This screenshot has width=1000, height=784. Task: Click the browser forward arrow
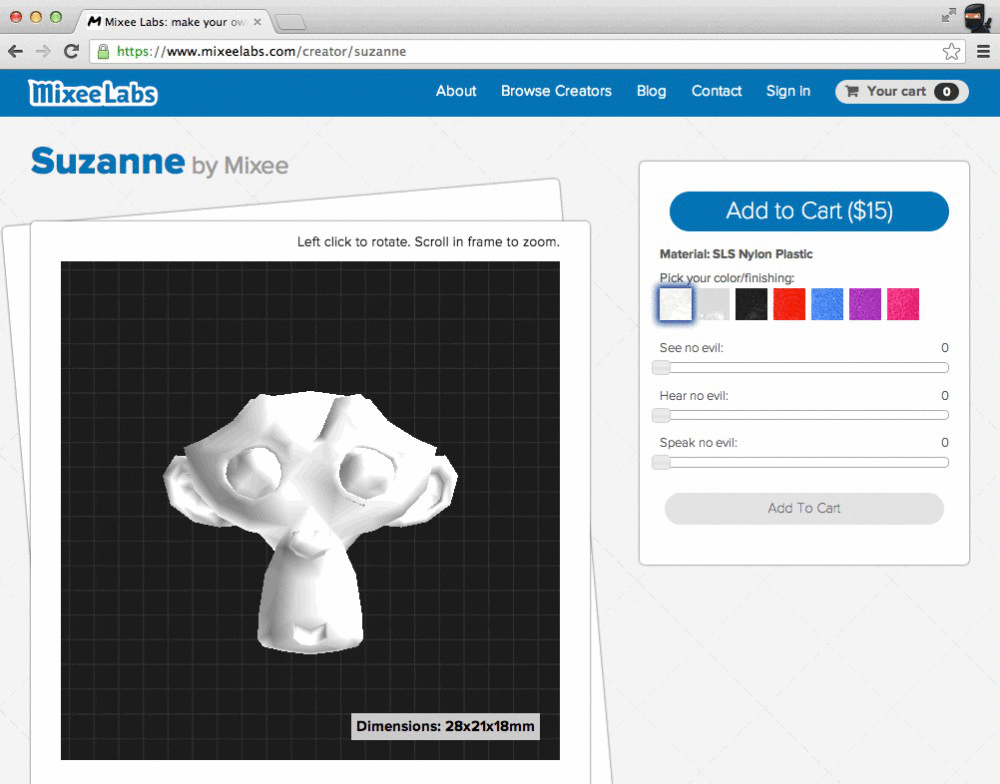[43, 51]
